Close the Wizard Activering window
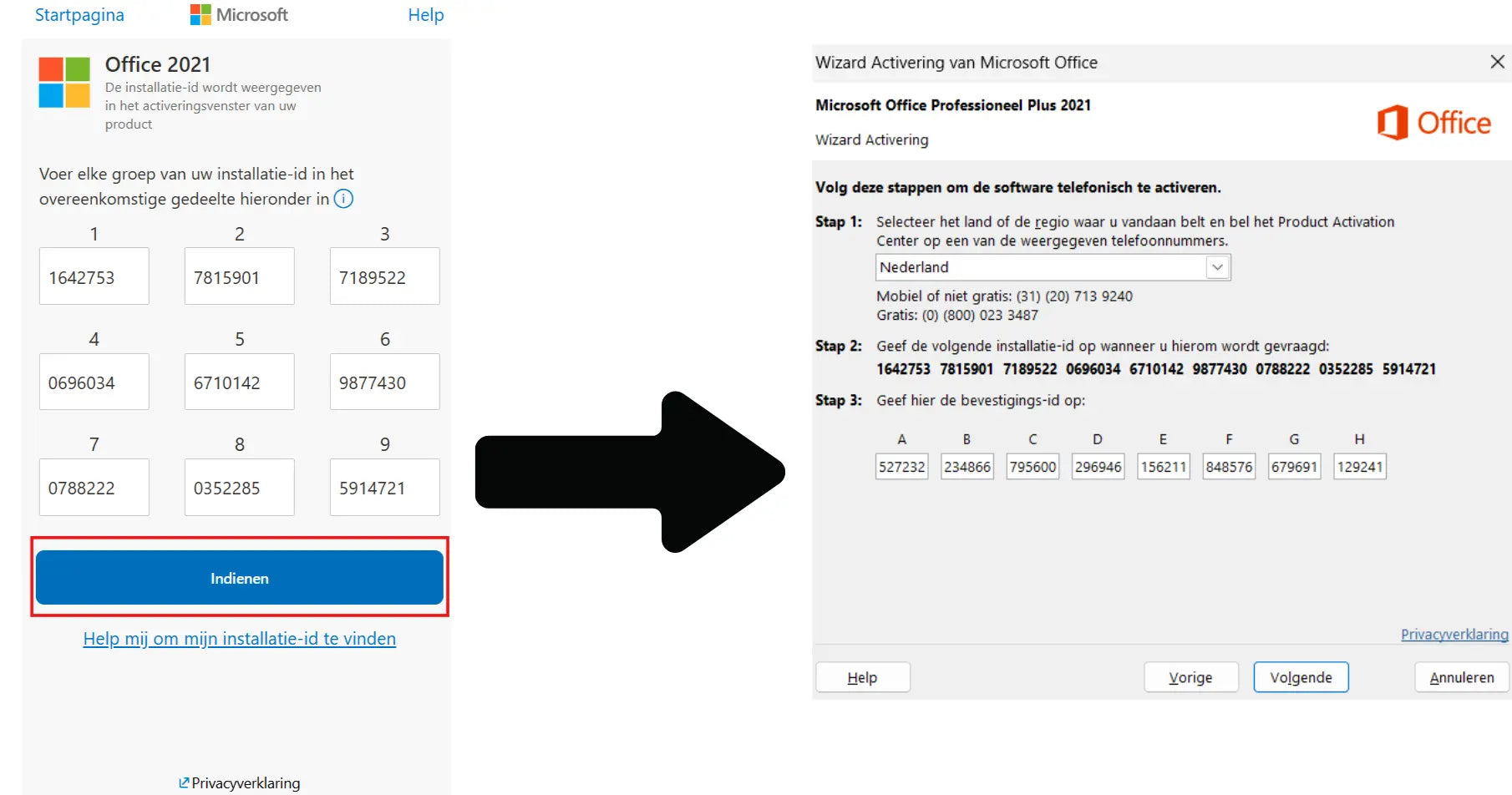Viewport: 1512px width, 795px height. click(x=1497, y=62)
